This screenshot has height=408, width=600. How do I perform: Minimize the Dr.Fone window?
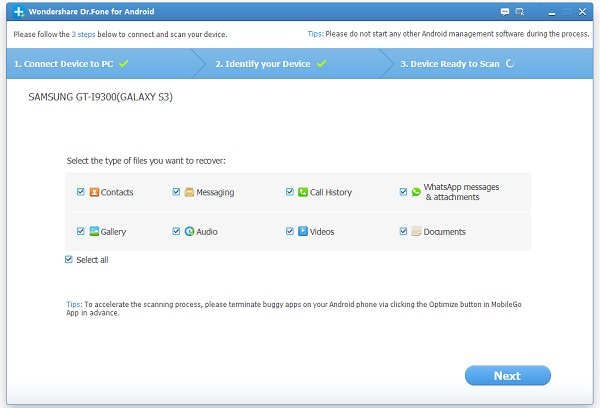(552, 13)
